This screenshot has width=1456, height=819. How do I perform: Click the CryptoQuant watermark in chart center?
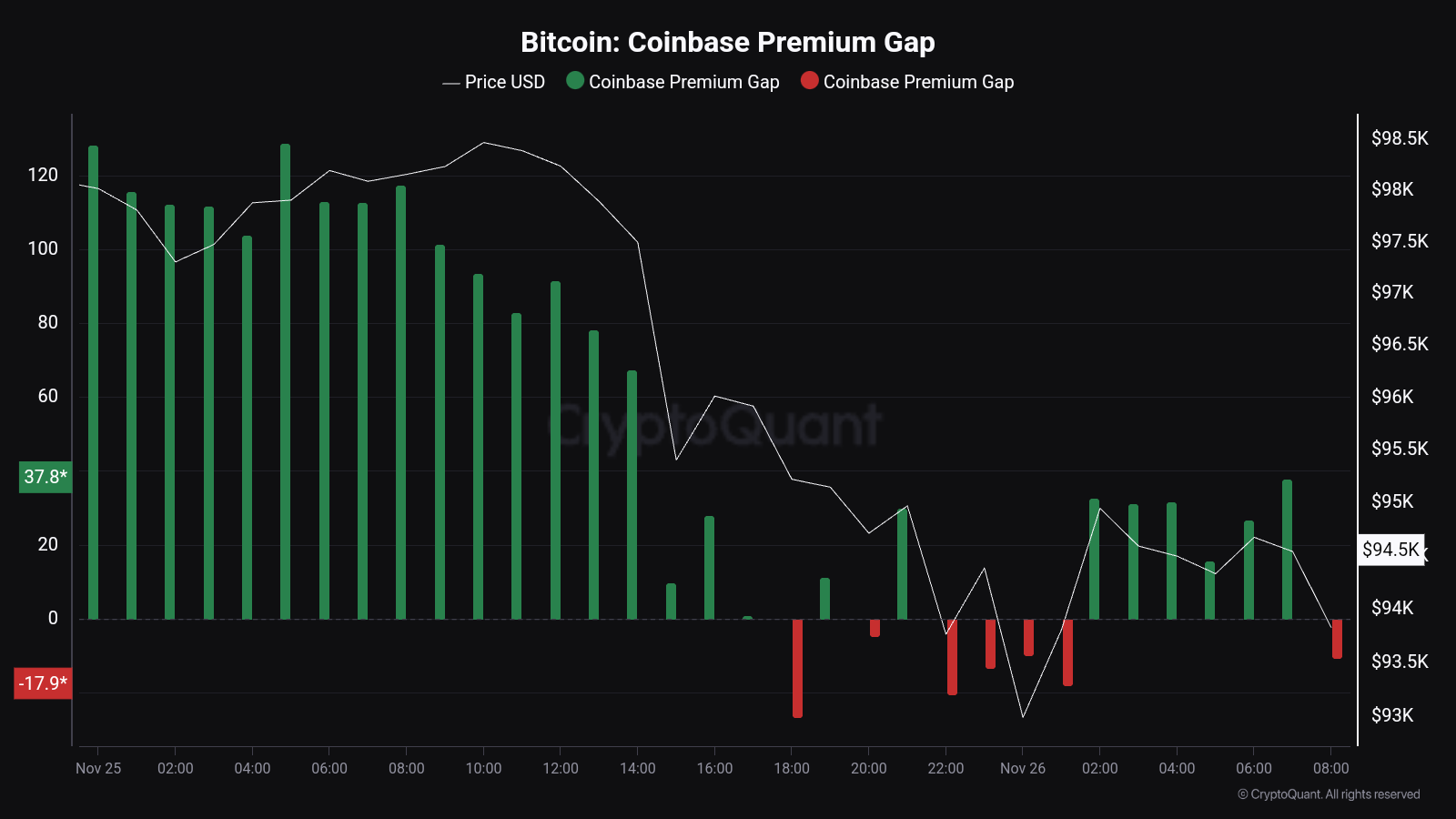pos(715,426)
